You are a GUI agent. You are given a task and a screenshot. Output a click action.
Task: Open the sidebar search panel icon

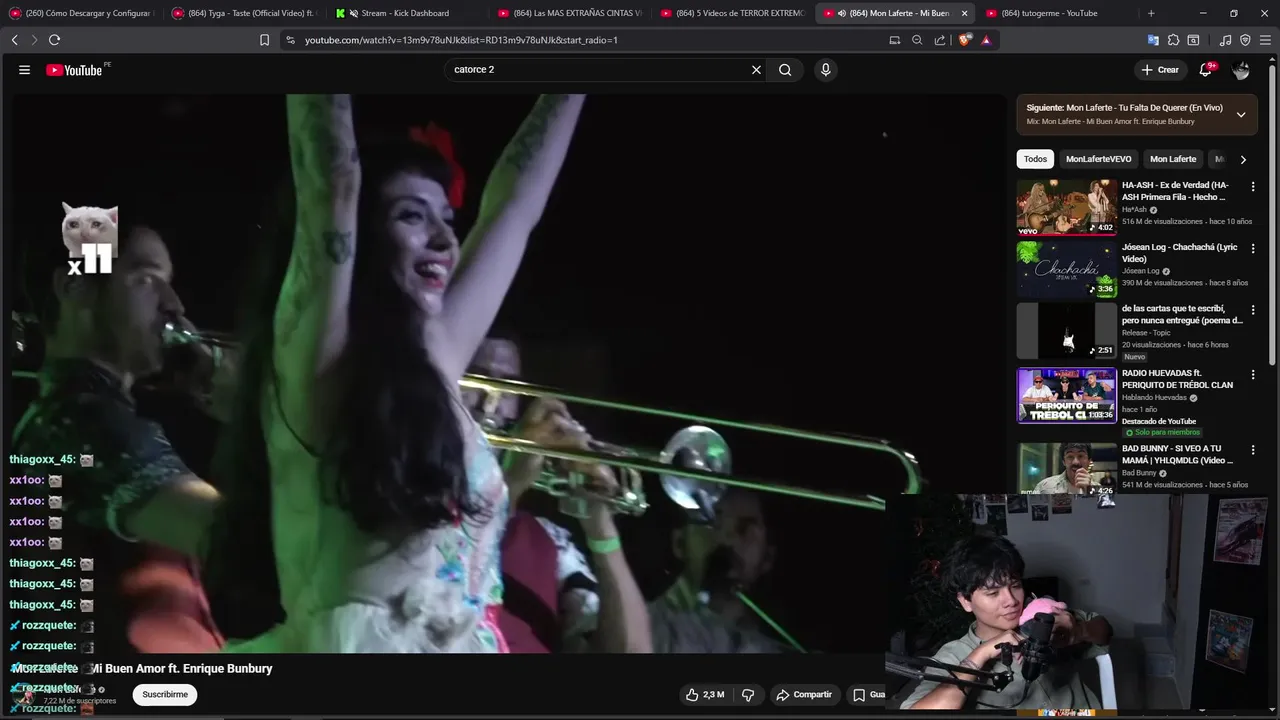tap(1193, 40)
